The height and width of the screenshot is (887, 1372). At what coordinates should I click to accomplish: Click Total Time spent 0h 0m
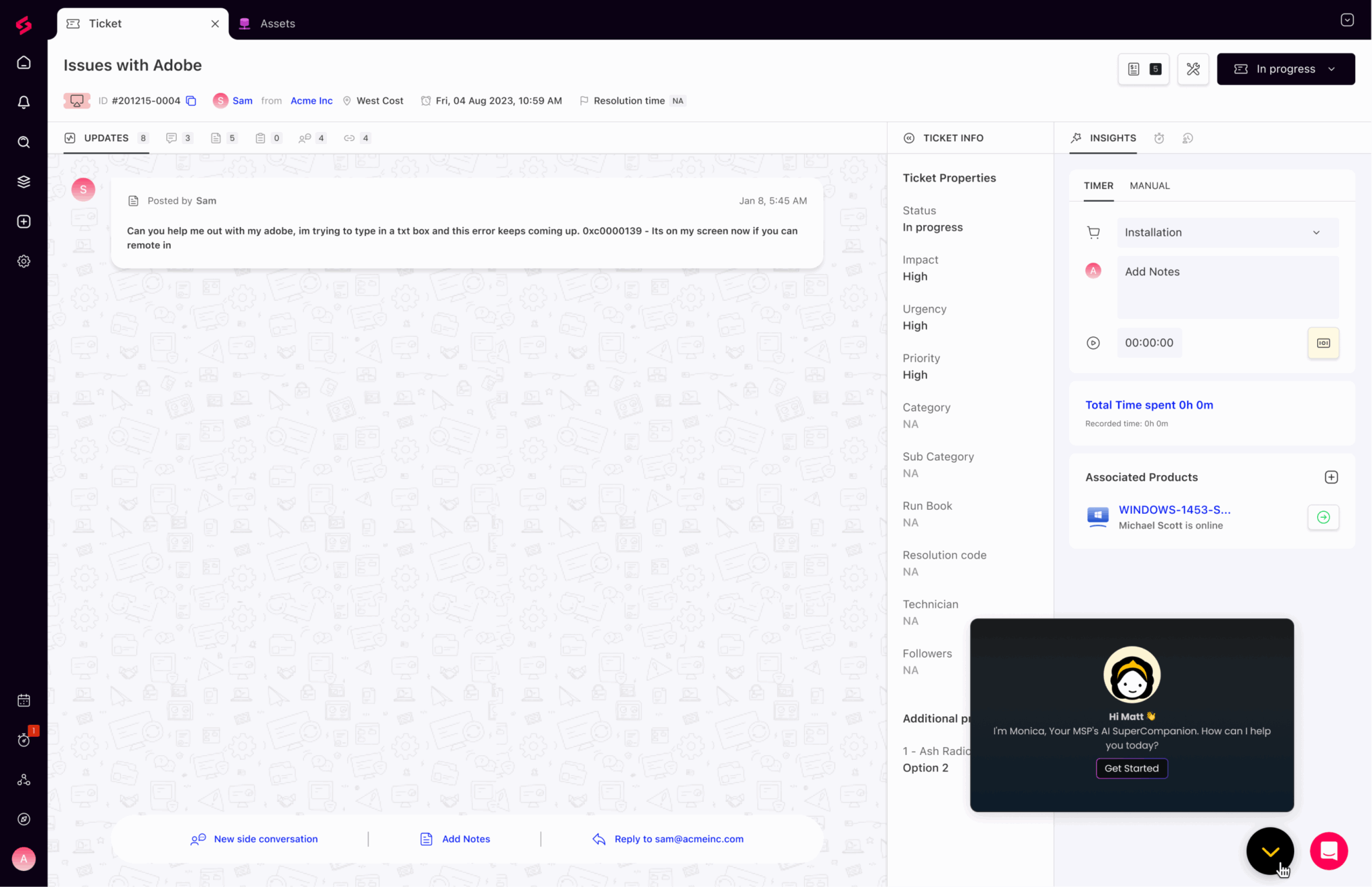pos(1149,405)
